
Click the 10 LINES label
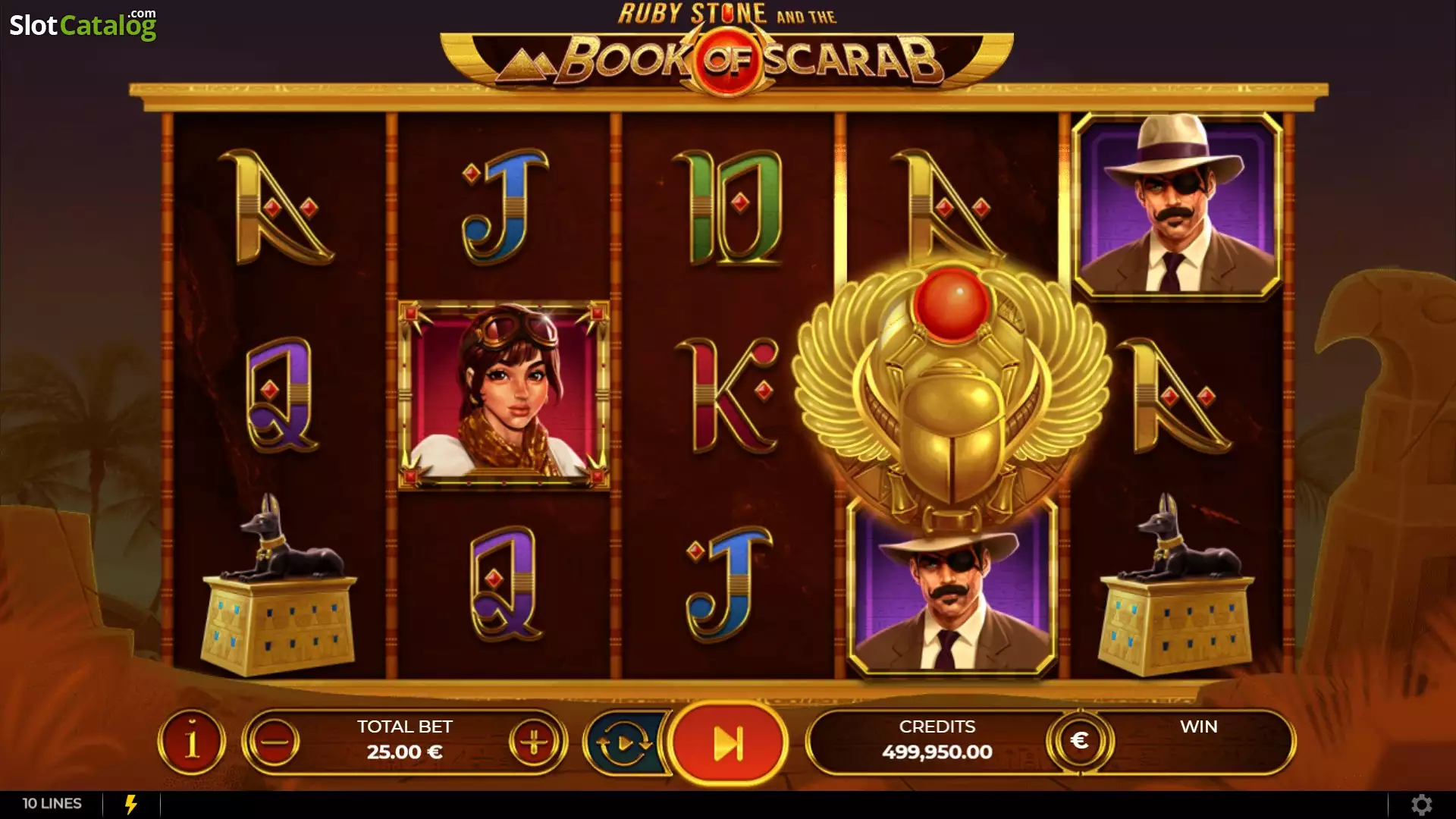point(52,803)
